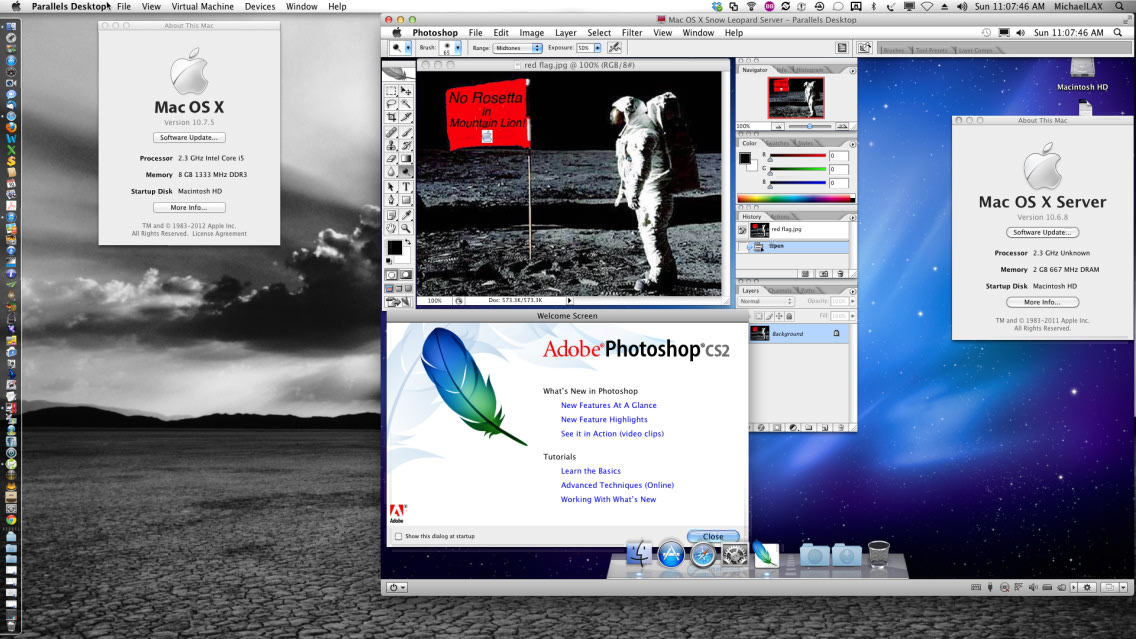
Task: Pick the Zoom magnifier tool
Action: [406, 228]
